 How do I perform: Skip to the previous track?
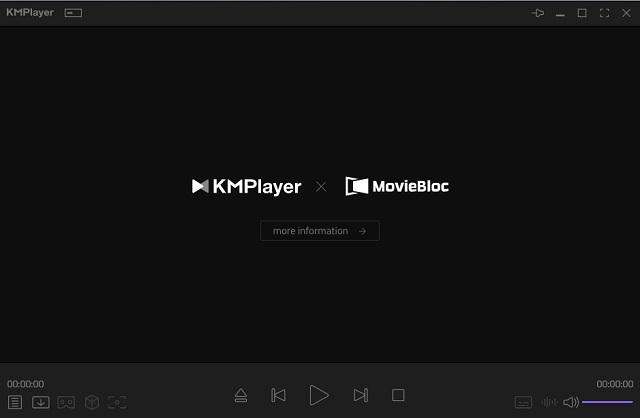tap(279, 396)
